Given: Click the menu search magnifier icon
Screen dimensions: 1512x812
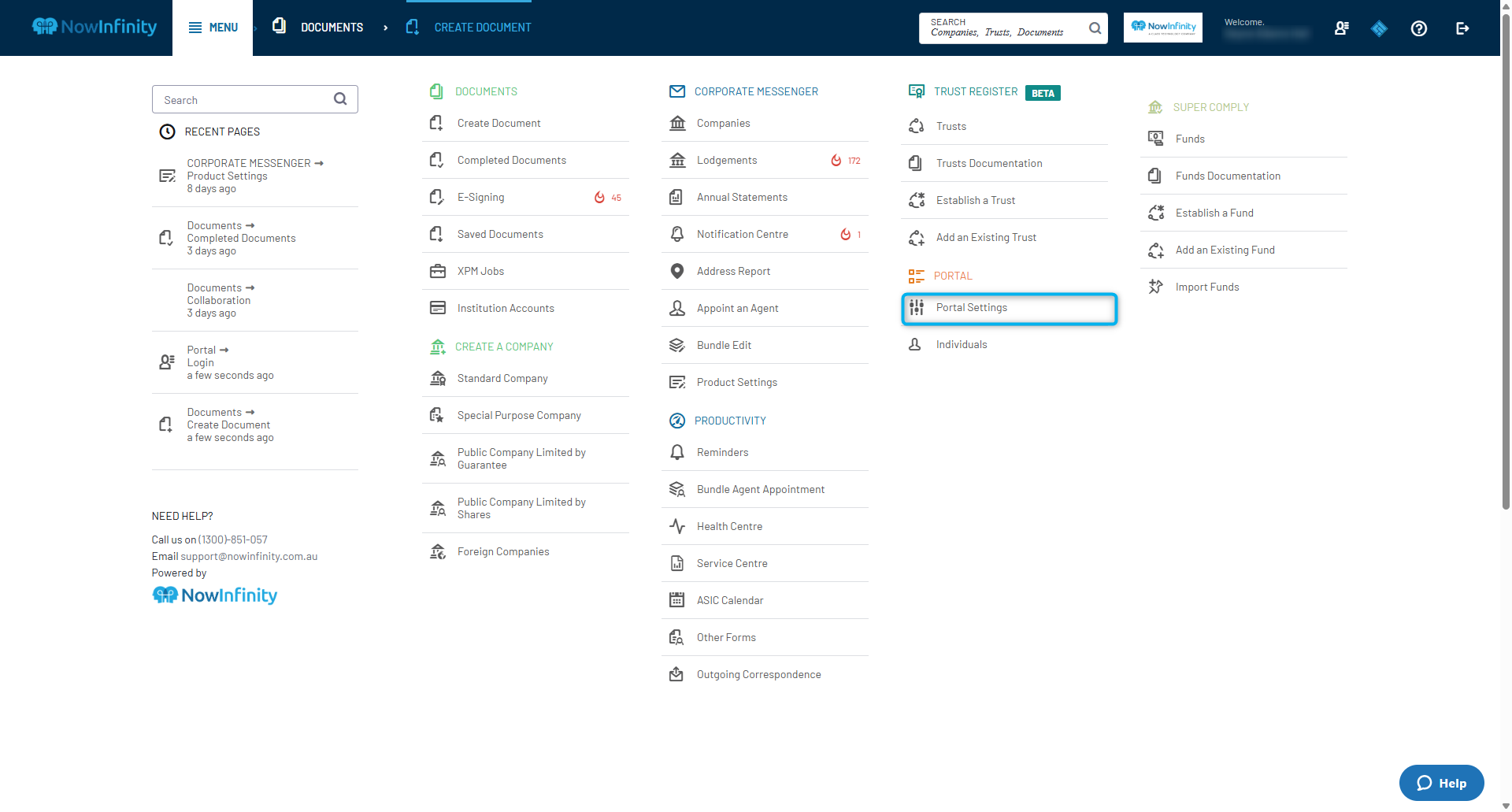Looking at the screenshot, I should 340,99.
